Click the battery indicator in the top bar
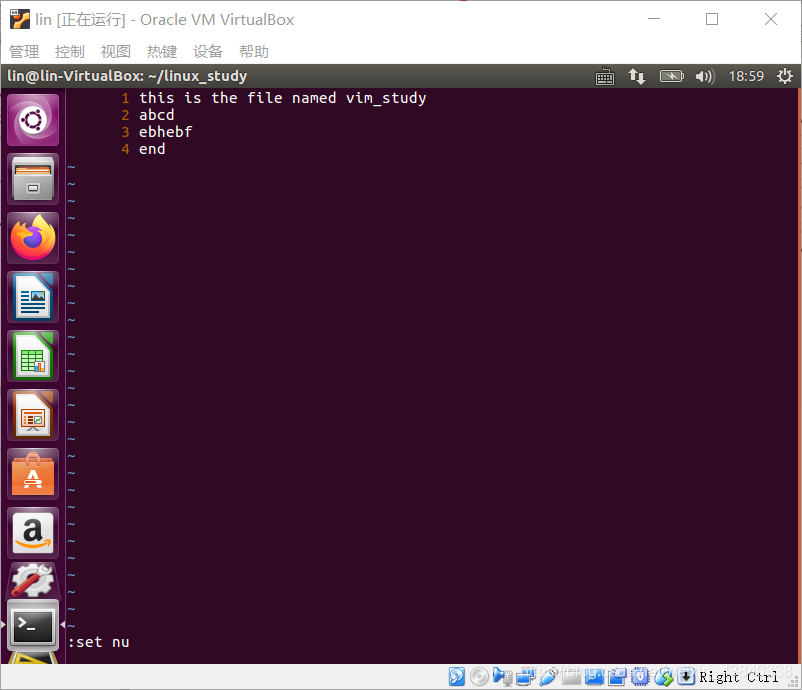The height and width of the screenshot is (690, 802). tap(672, 76)
